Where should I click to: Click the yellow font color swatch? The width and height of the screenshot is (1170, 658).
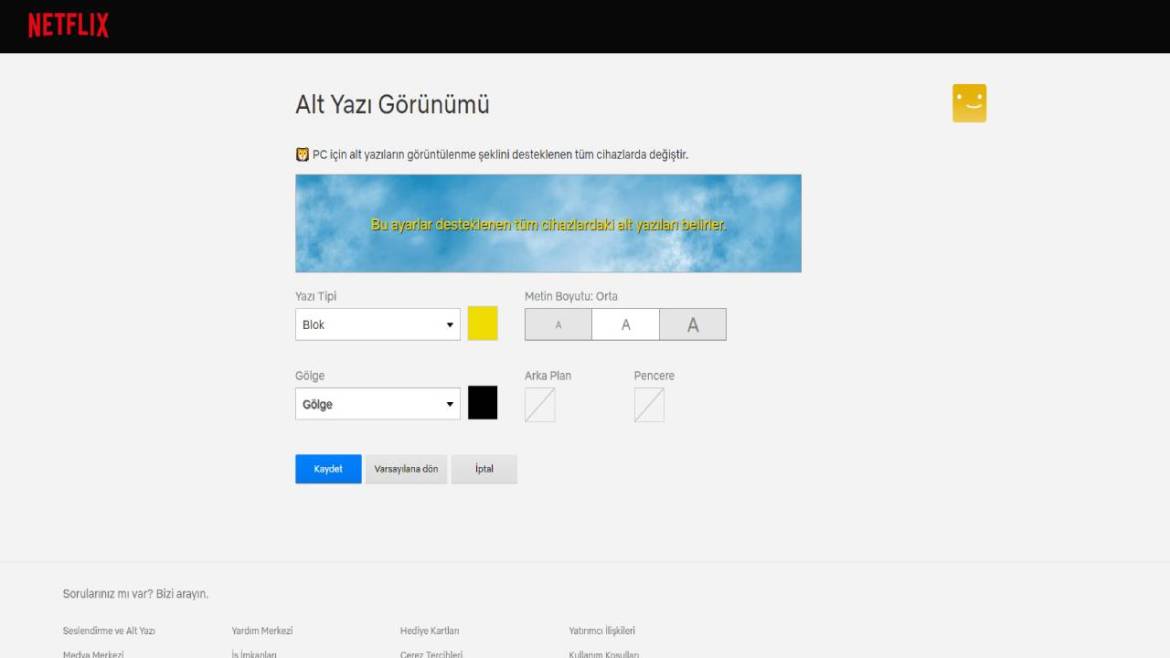tap(483, 324)
